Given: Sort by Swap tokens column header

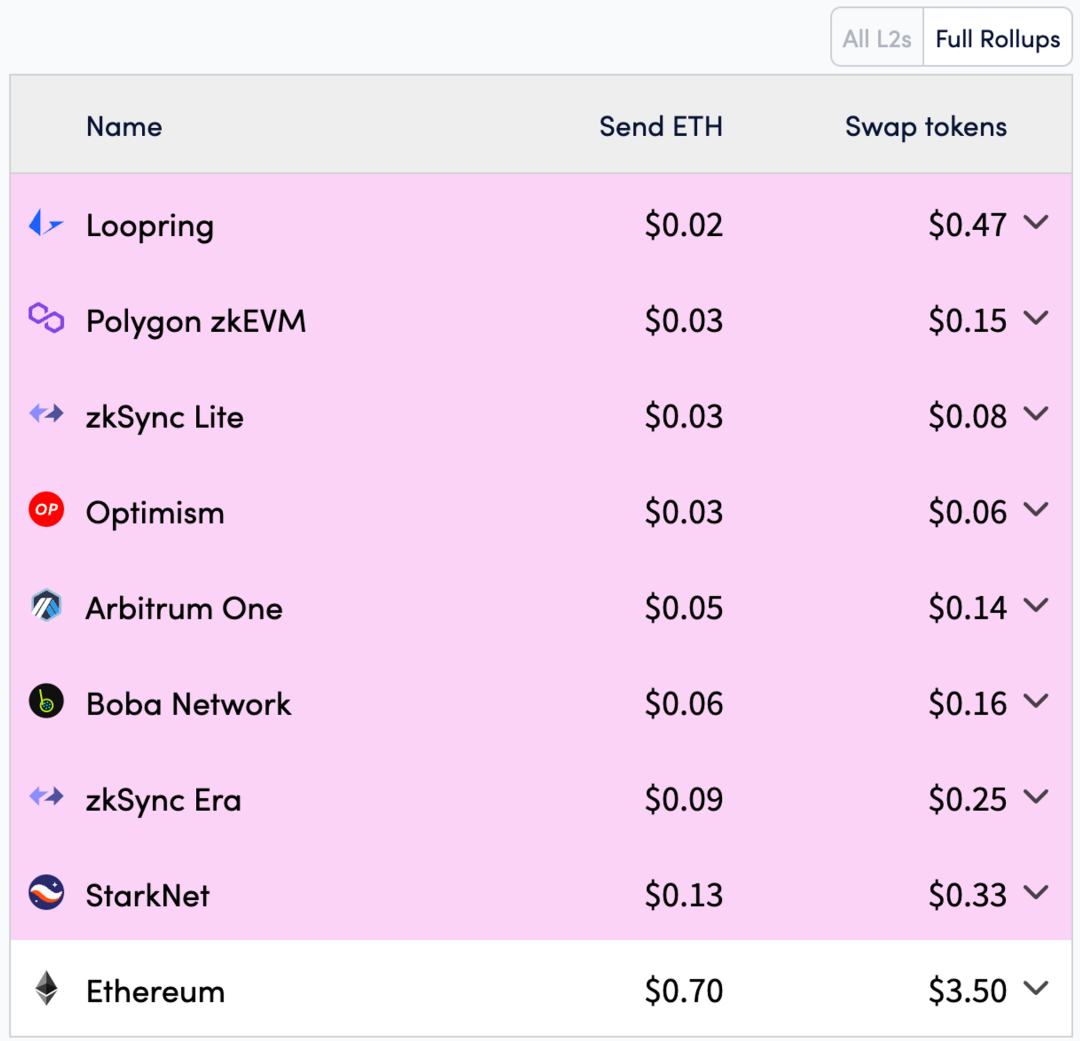Looking at the screenshot, I should [926, 127].
